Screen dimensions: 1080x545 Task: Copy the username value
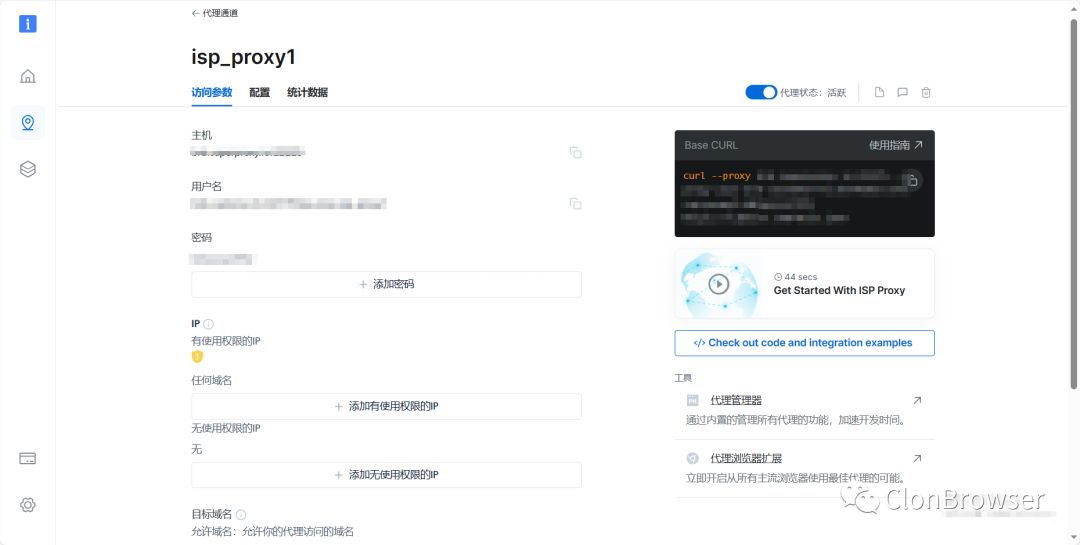coord(575,204)
